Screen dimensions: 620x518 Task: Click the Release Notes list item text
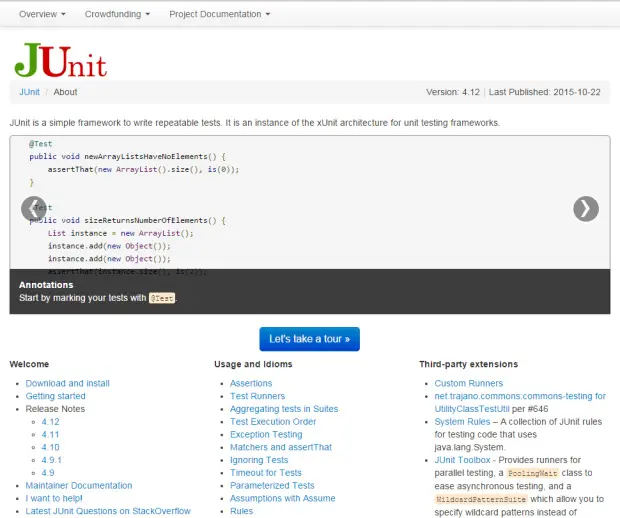[55, 409]
